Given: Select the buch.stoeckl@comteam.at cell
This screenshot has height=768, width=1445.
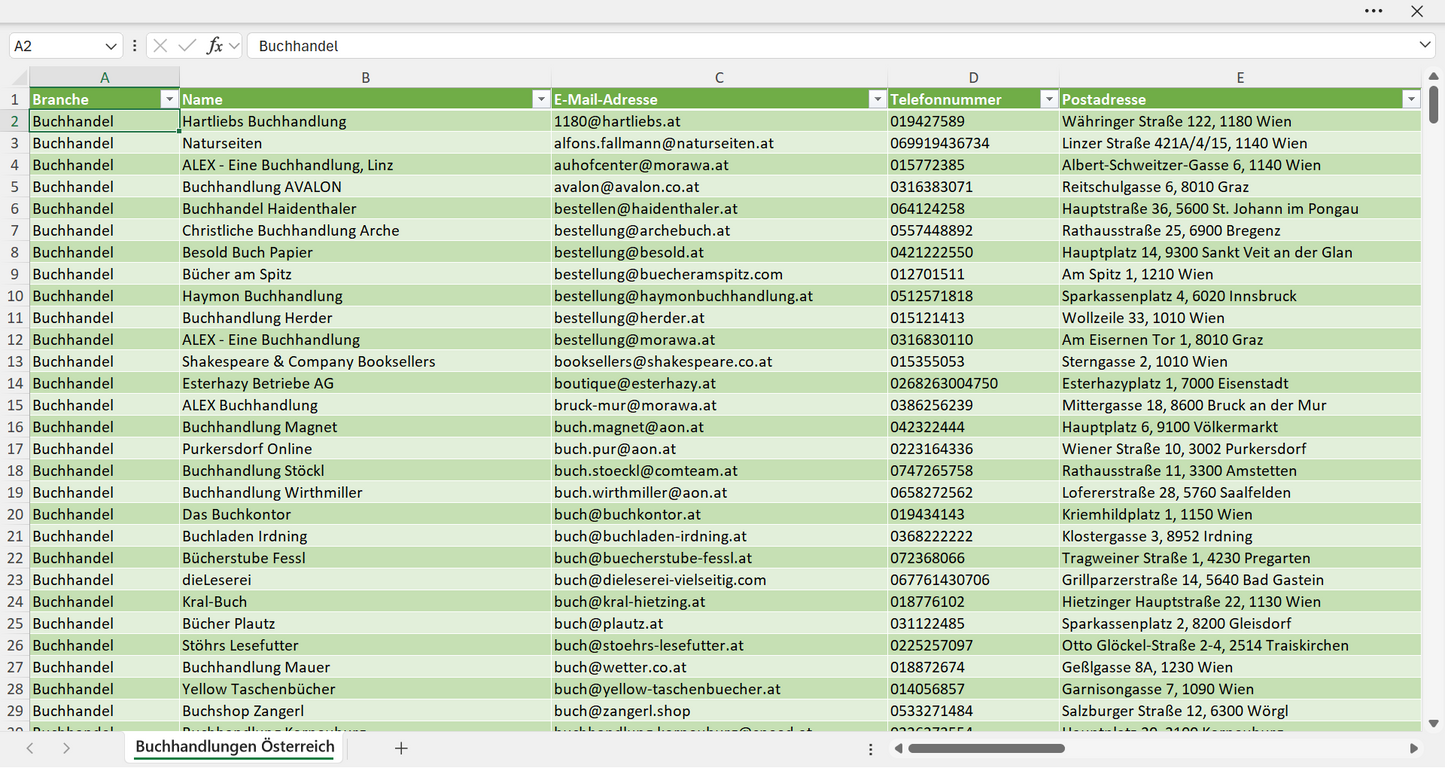Looking at the screenshot, I should coord(719,471).
